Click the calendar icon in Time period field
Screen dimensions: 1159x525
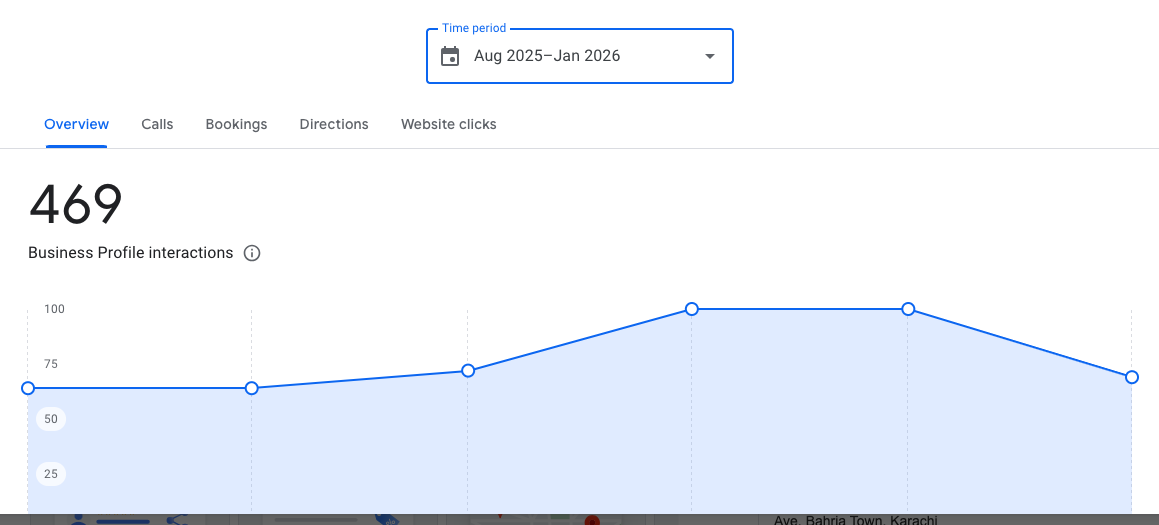[450, 56]
